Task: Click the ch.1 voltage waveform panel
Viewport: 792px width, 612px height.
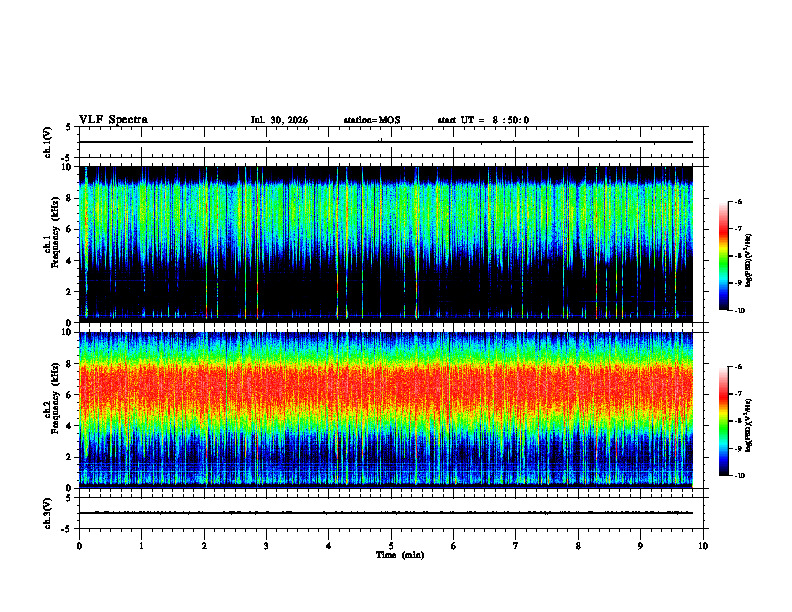Action: pyautogui.click(x=391, y=142)
